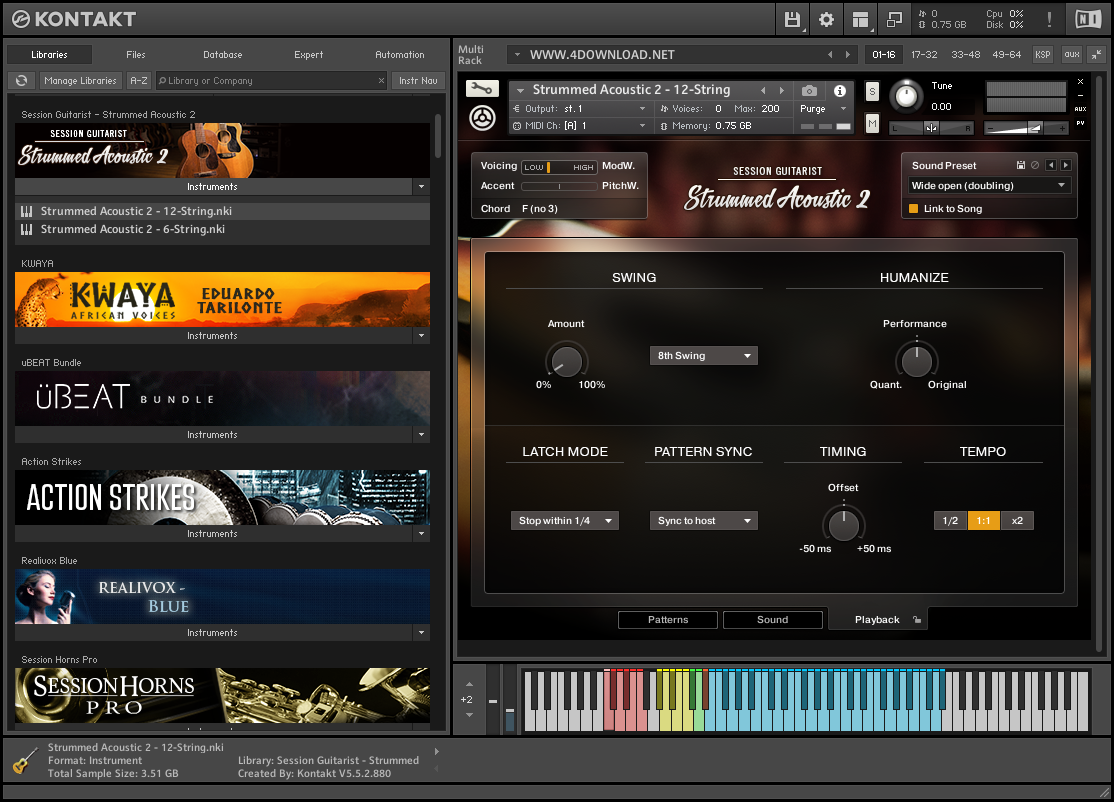1114x802 pixels.
Task: Select tempo 1:1 button
Action: point(983,521)
